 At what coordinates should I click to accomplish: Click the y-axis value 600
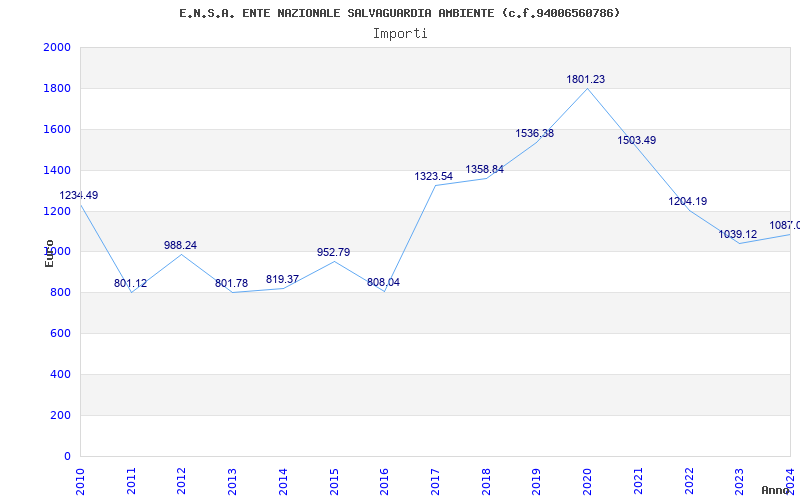tap(60, 334)
